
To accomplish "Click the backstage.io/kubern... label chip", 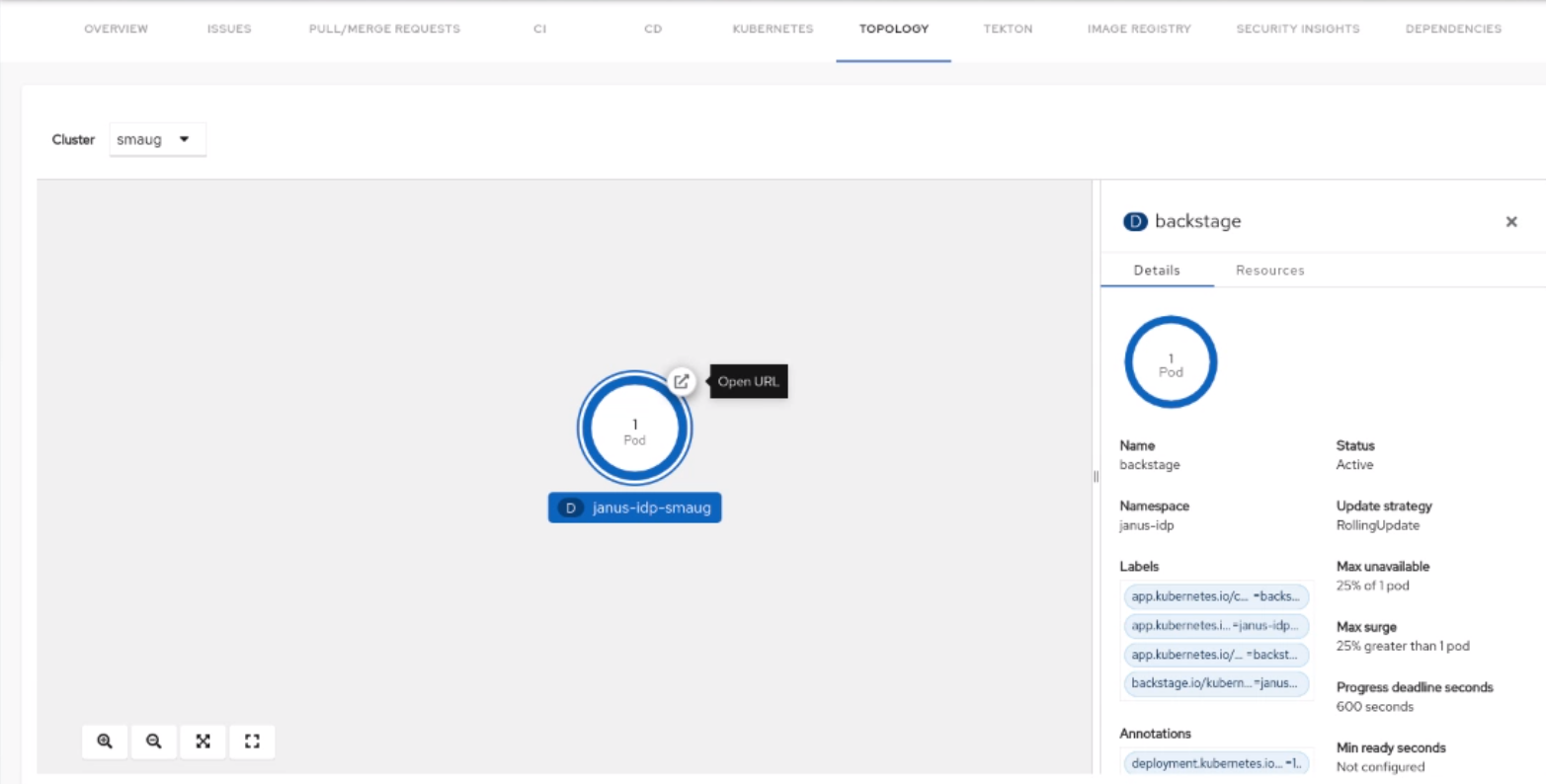I will (x=1216, y=683).
